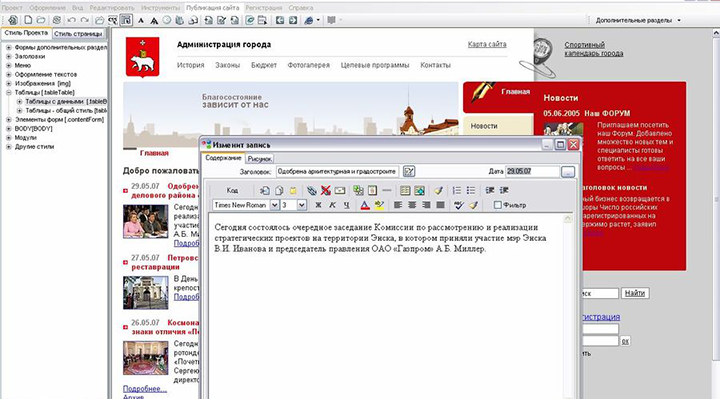Click the edit icon next to the Заголовок field
720x399 pixels.
coord(409,171)
